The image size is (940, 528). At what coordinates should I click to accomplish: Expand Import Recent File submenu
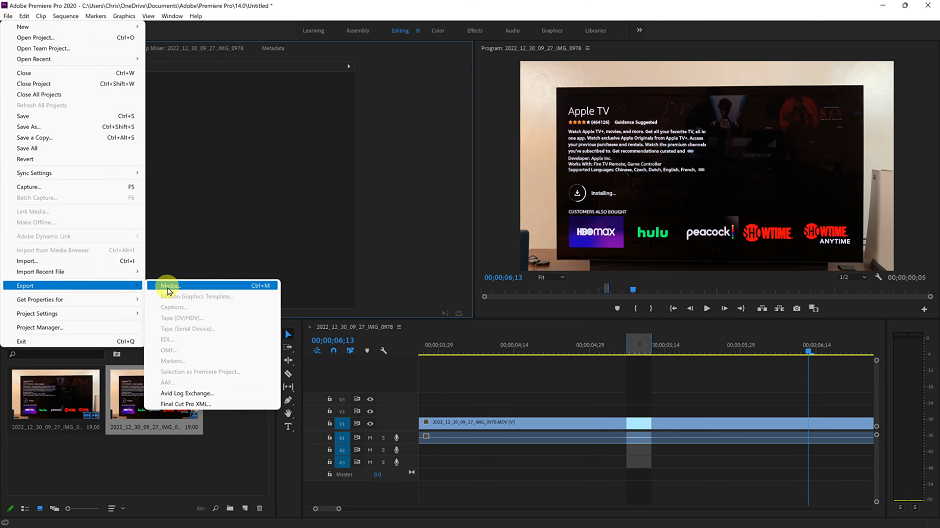pyautogui.click(x=72, y=271)
